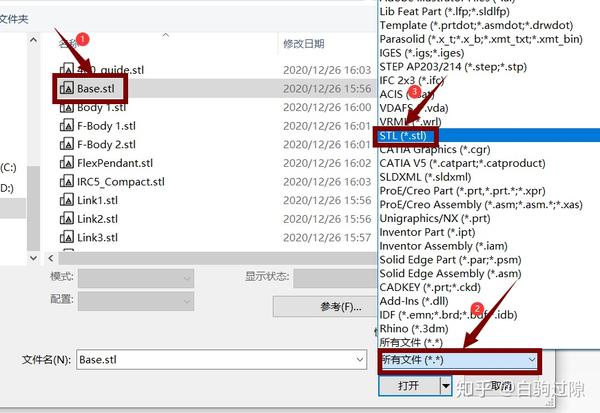Click the 打开 open button
The image size is (600, 413).
pyautogui.click(x=409, y=386)
